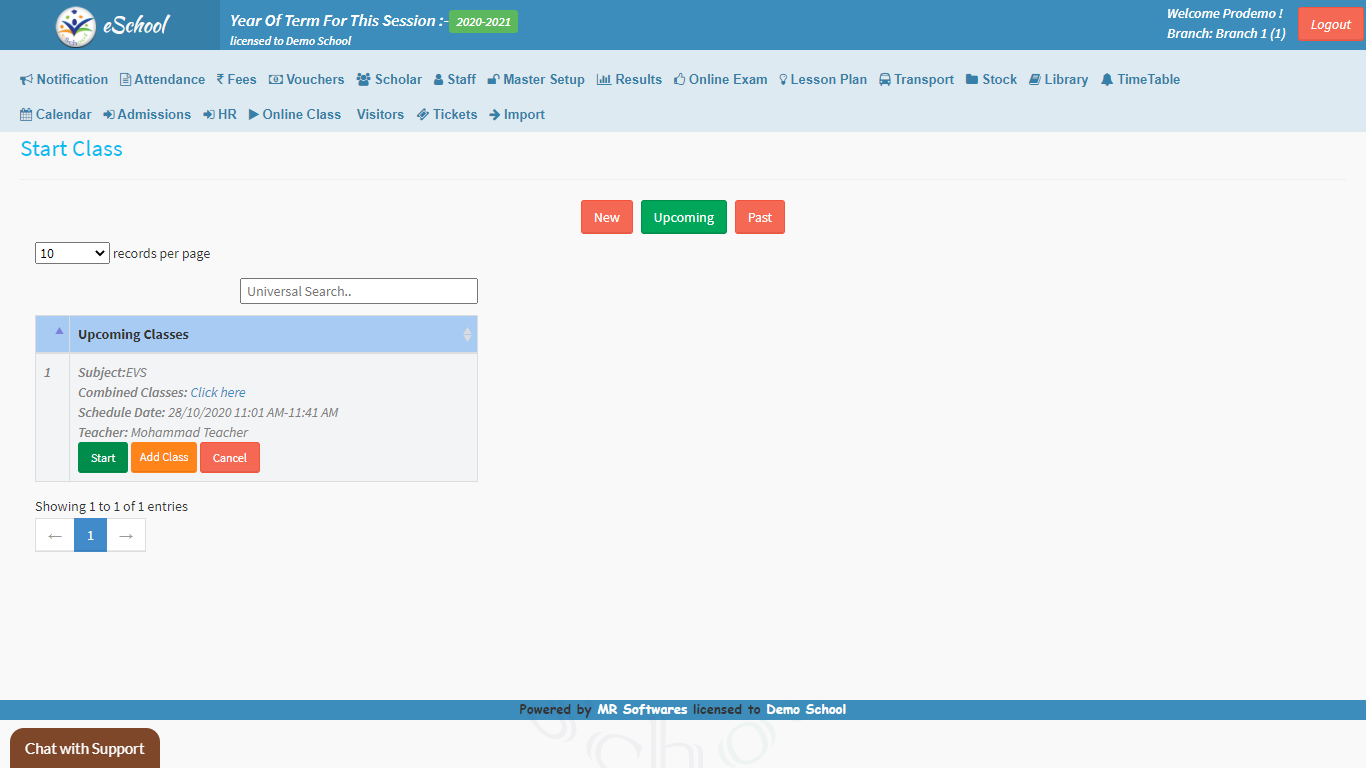Focus the Universal Search field
Screen dimensions: 1366x768
(x=358, y=292)
